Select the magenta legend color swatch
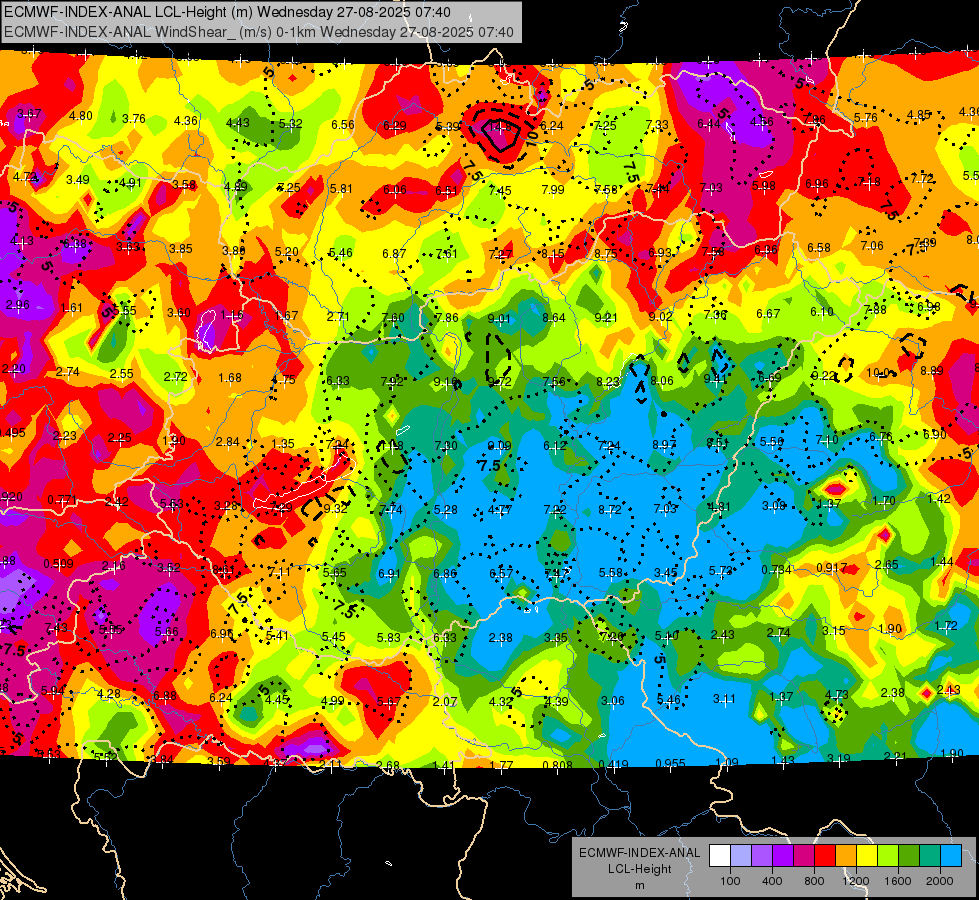The image size is (979, 900). 804,856
